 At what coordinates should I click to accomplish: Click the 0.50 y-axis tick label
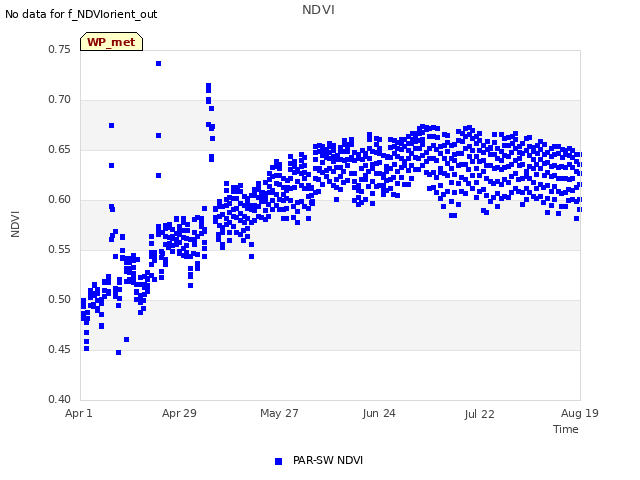[x=59, y=299]
